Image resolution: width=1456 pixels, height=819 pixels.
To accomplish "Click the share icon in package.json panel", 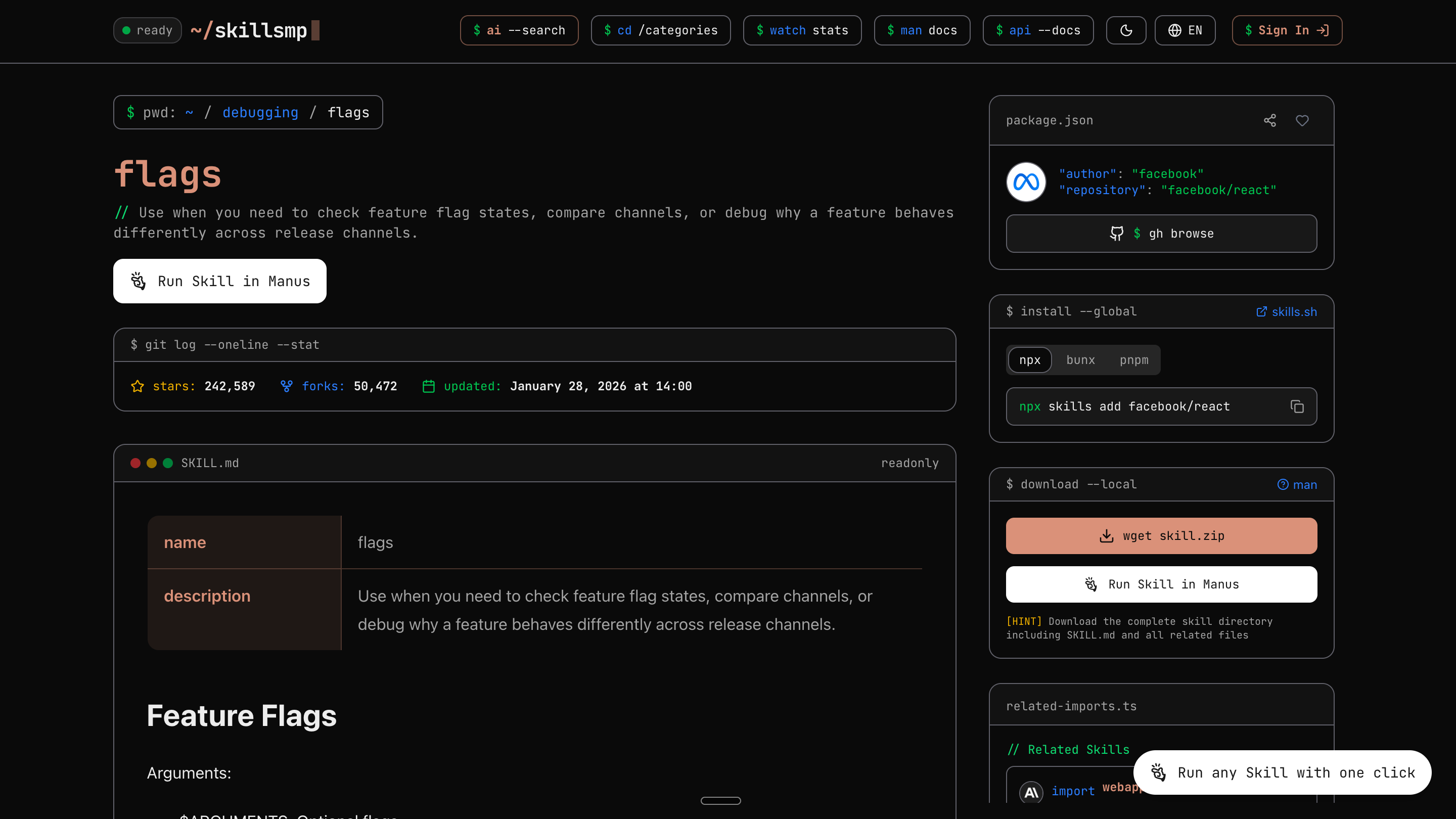I will coord(1269,120).
